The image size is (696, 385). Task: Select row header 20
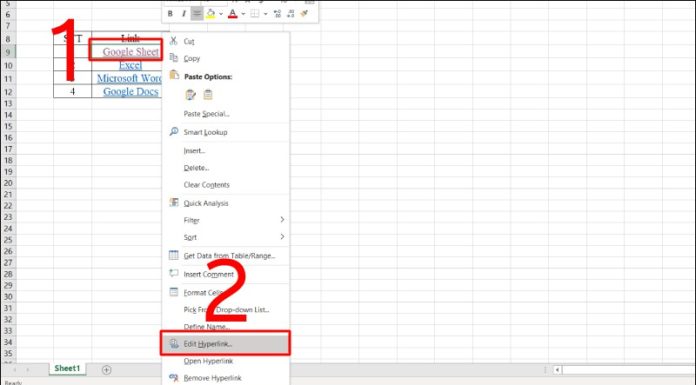(8, 183)
